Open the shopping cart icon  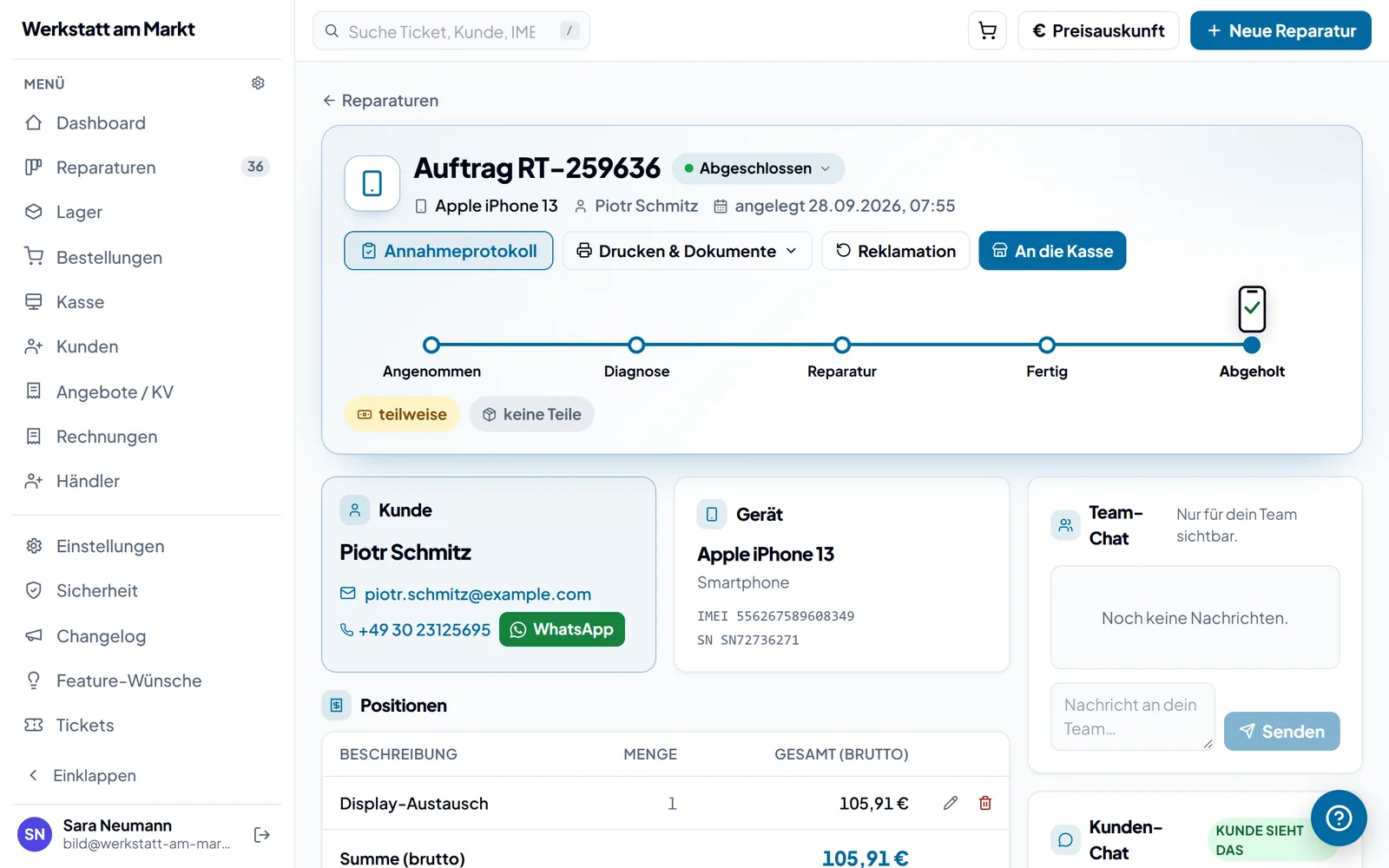(987, 30)
